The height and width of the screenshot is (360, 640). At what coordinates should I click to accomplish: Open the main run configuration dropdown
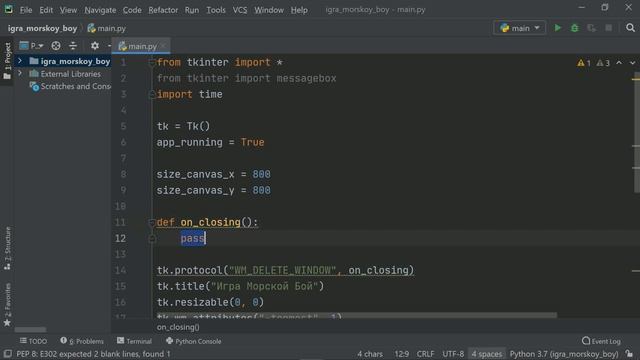[x=520, y=28]
